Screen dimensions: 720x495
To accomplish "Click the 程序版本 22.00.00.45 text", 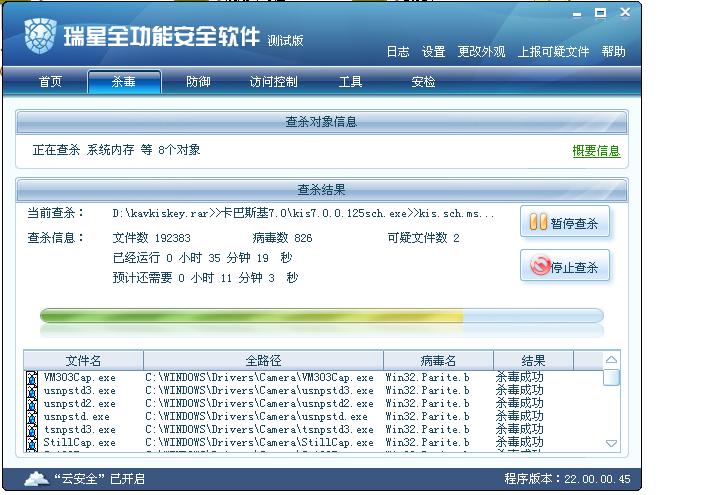I will pyautogui.click(x=567, y=479).
